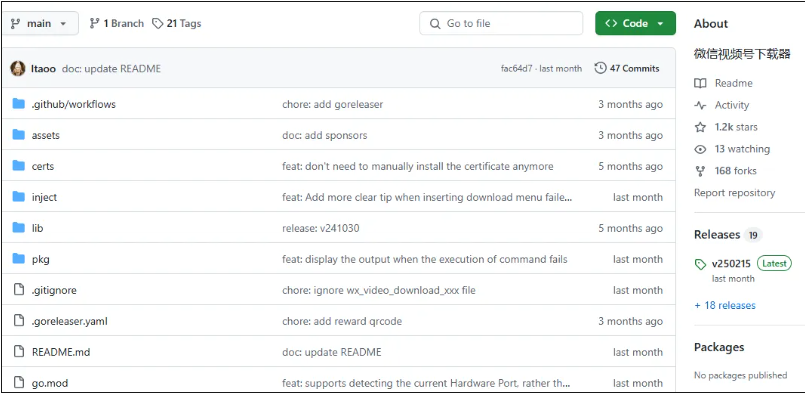This screenshot has height=394, width=805.
Task: Expand the green Code dropdown button
Action: click(635, 24)
